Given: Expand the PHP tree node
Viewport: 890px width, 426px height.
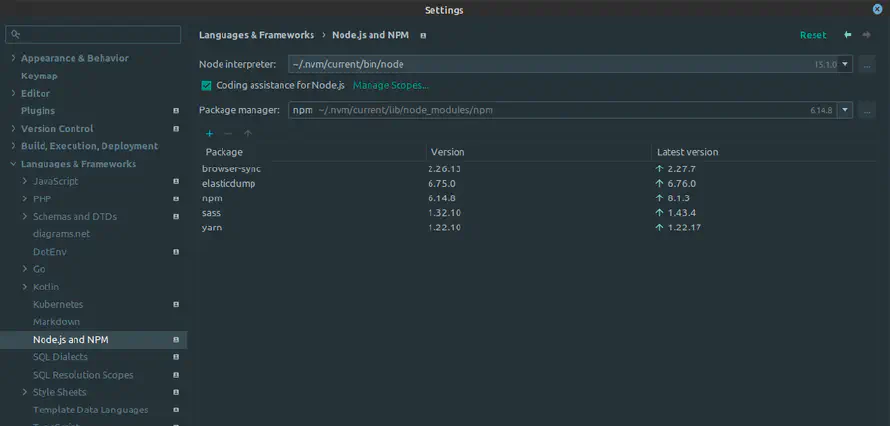Looking at the screenshot, I should 25,199.
